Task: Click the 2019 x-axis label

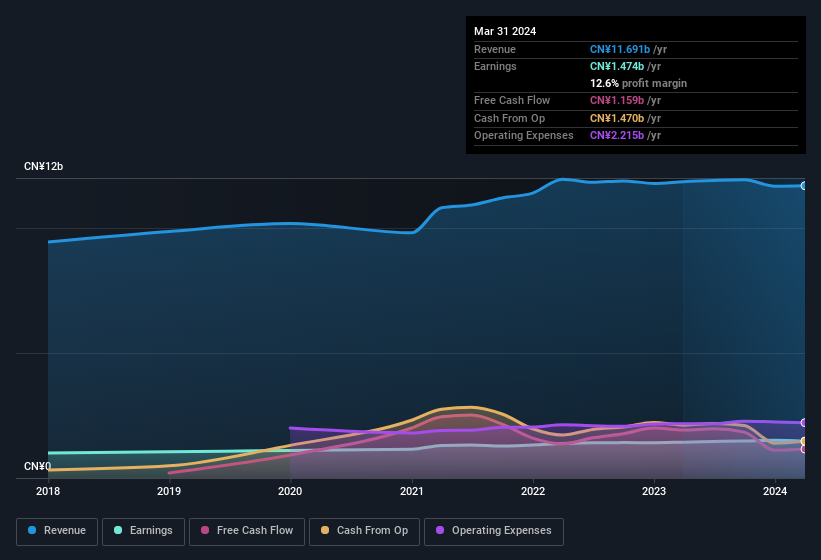Action: click(x=169, y=491)
